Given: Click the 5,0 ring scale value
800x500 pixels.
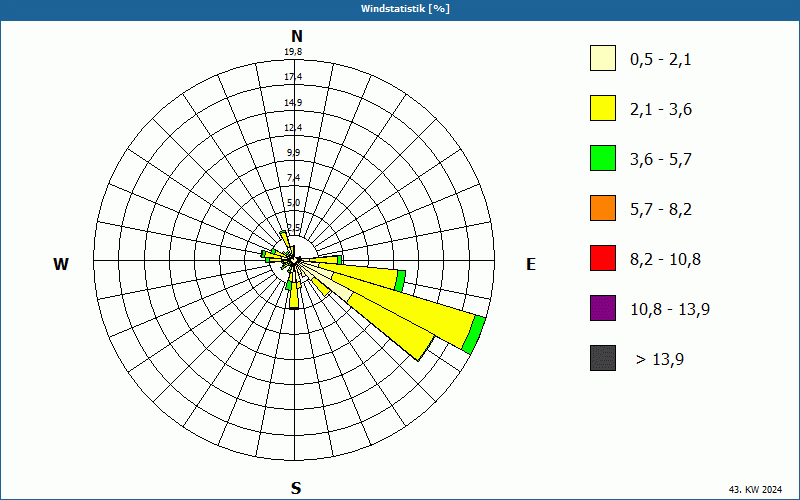Looking at the screenshot, I should pyautogui.click(x=293, y=203).
